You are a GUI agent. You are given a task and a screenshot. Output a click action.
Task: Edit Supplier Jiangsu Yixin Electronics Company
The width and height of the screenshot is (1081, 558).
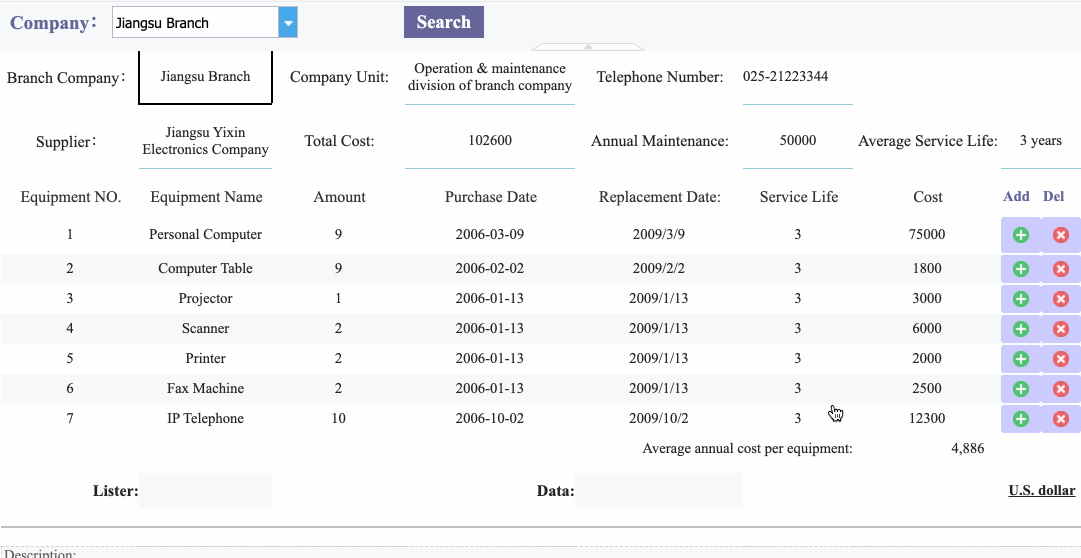[x=205, y=141]
